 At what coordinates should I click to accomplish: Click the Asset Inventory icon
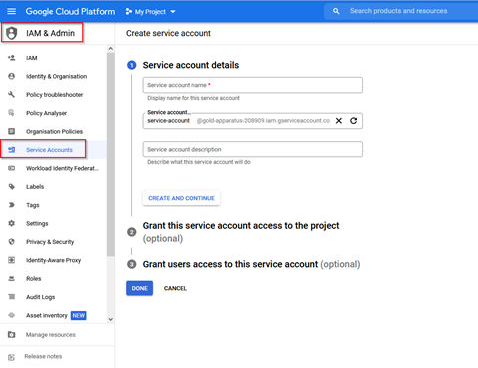(x=12, y=315)
